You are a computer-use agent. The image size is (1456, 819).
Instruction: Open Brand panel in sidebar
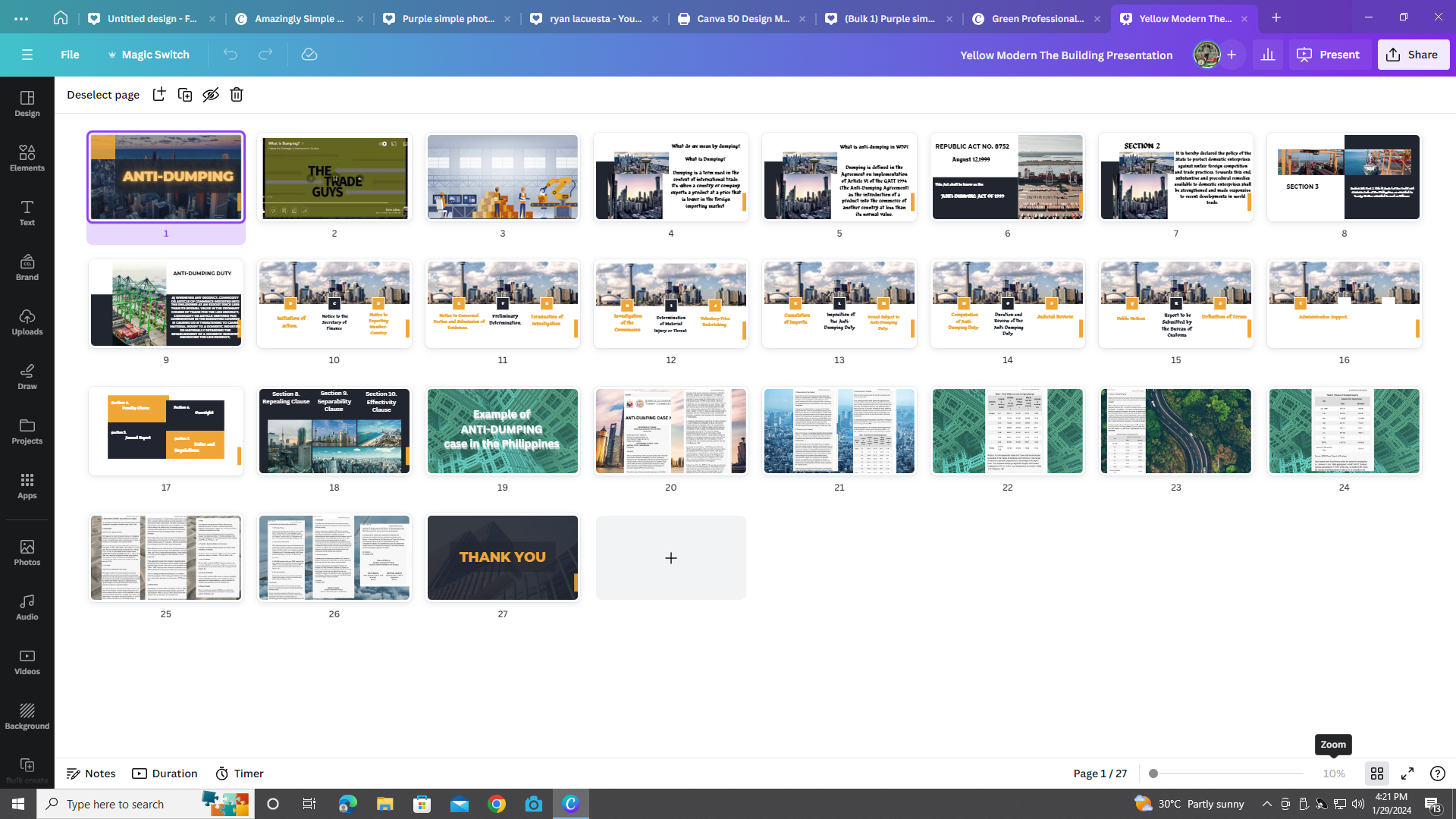click(27, 267)
